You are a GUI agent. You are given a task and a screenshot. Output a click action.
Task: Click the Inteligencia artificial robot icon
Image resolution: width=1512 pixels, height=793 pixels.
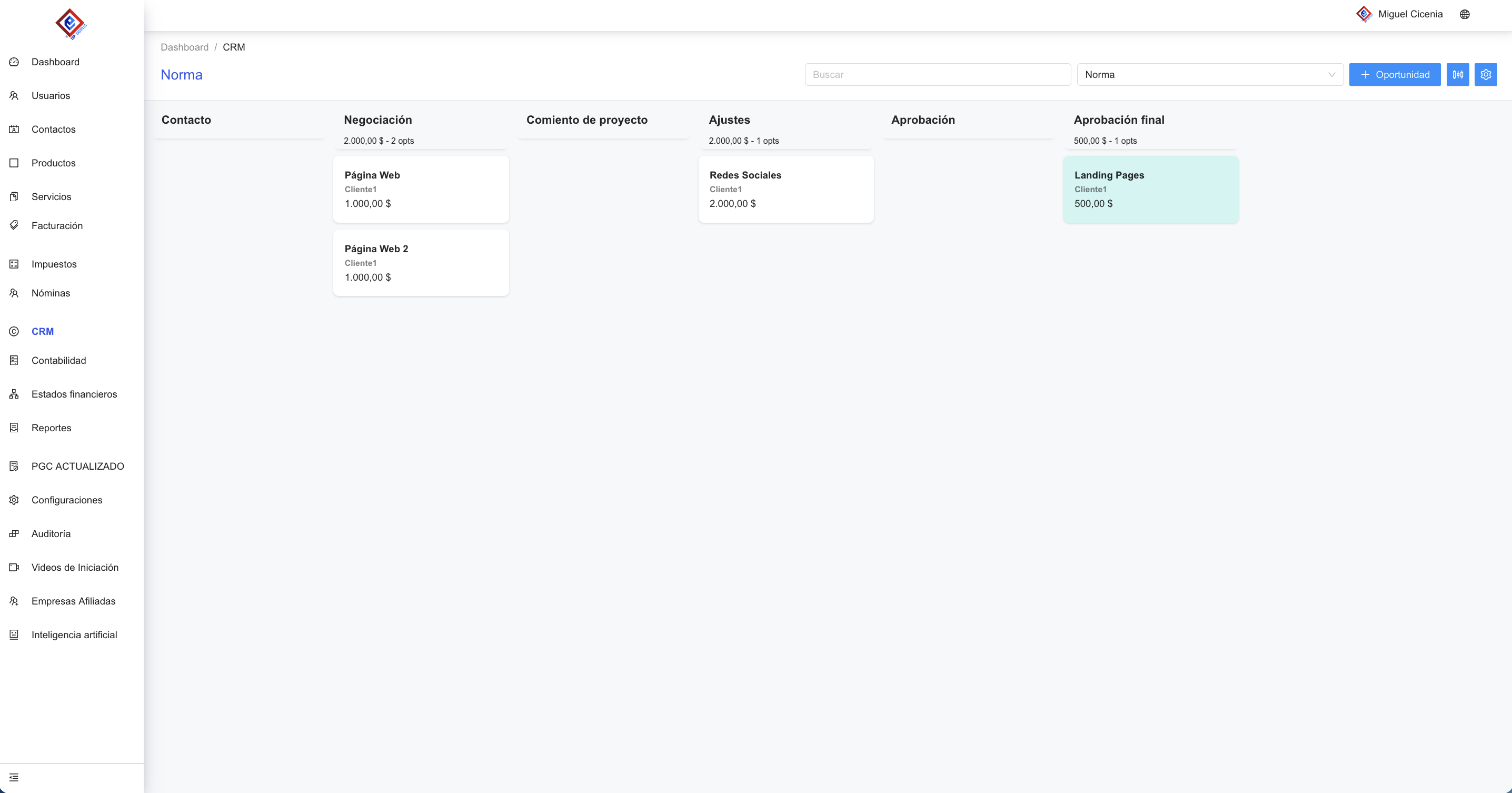tap(14, 635)
